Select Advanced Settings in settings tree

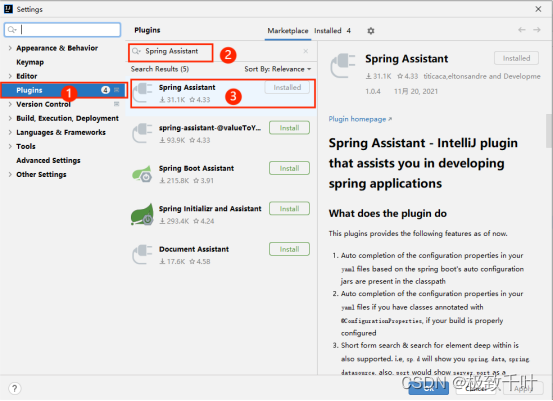coord(48,160)
